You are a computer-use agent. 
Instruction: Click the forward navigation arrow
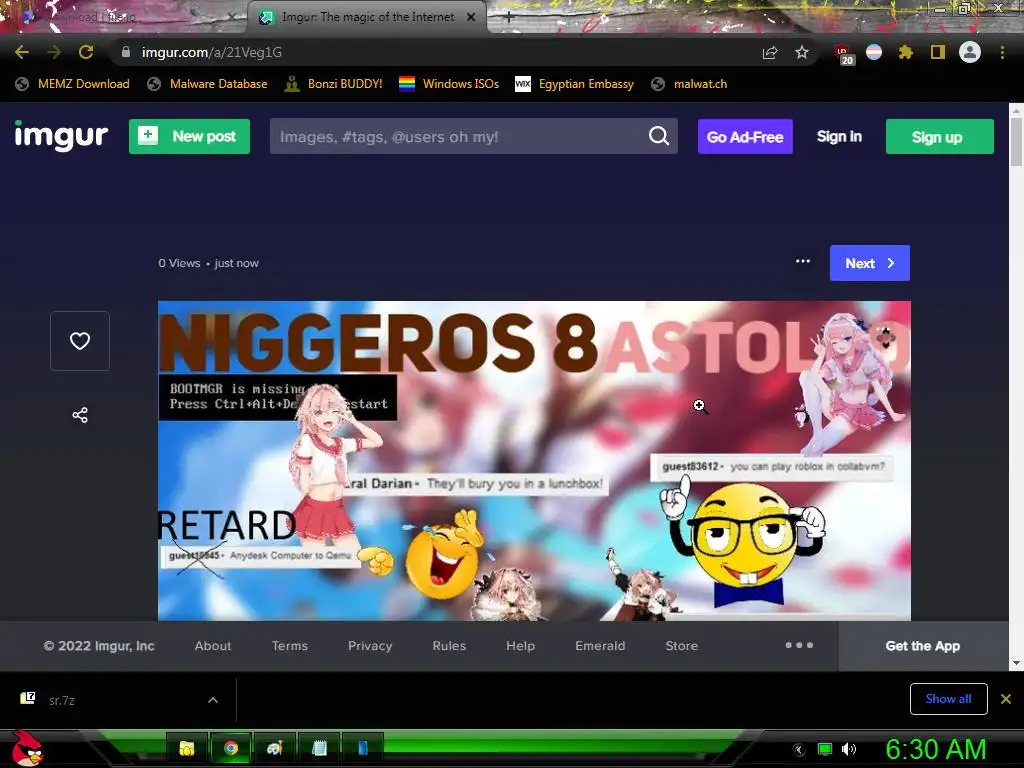[x=54, y=52]
